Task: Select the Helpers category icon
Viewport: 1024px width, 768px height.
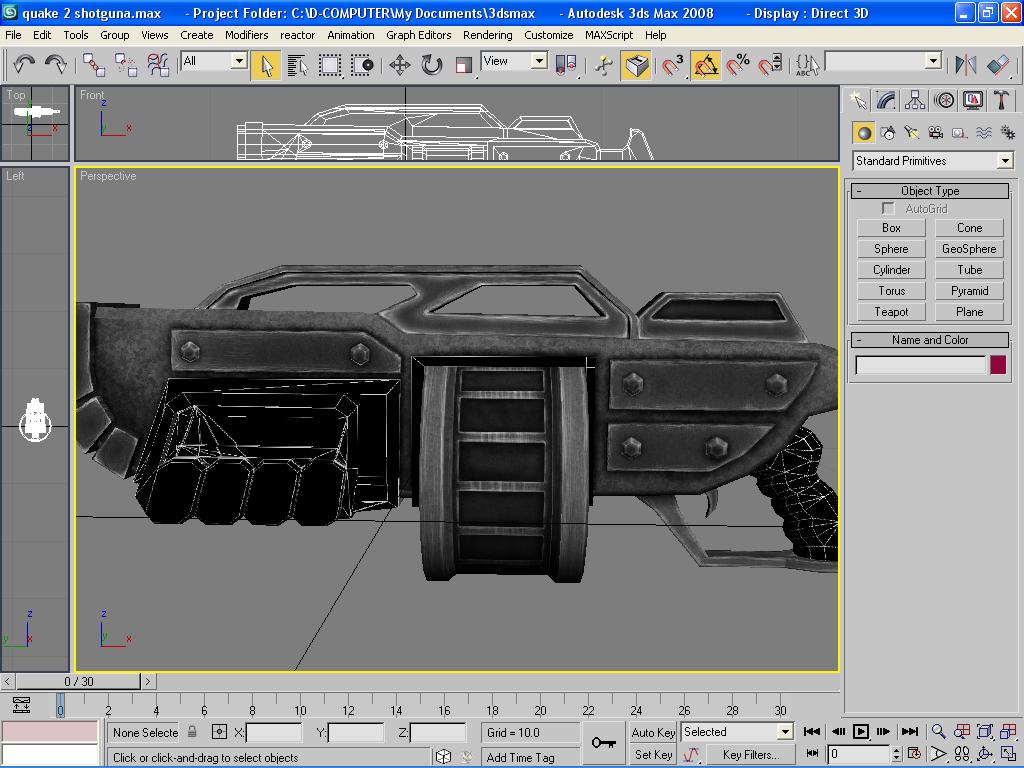Action: 959,133
